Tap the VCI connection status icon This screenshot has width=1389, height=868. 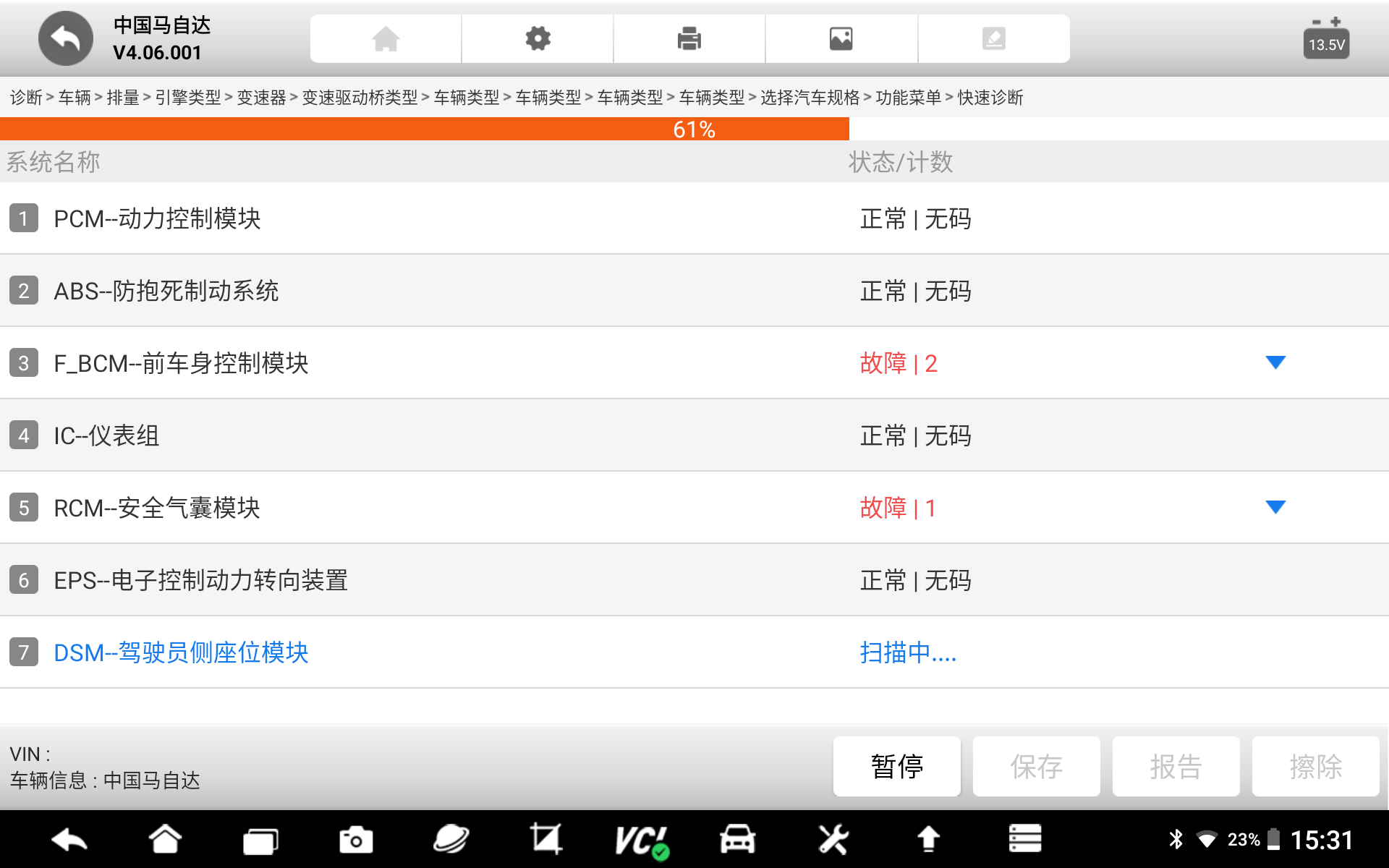tap(641, 840)
